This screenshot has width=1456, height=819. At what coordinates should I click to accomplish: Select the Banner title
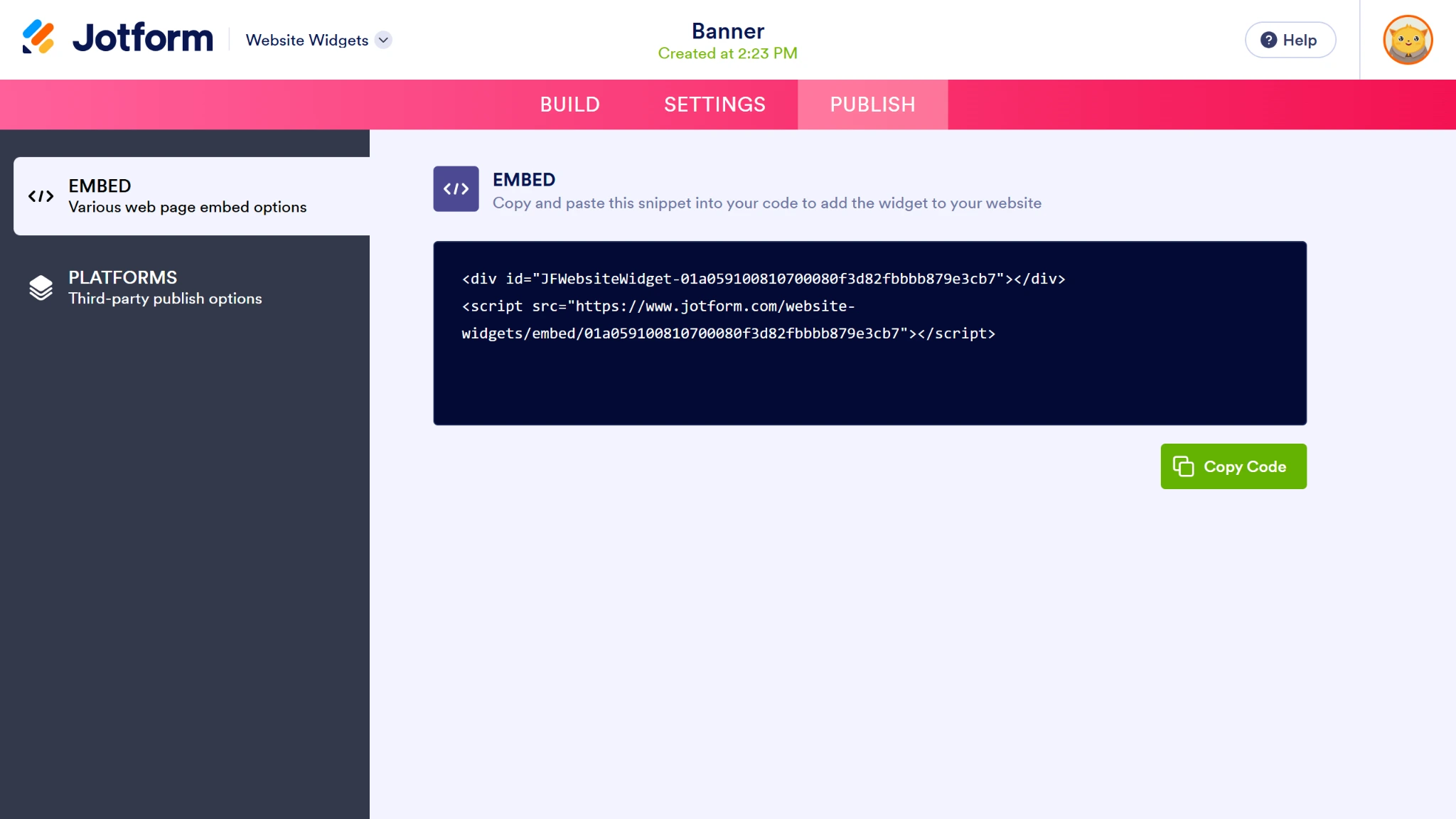click(x=728, y=31)
